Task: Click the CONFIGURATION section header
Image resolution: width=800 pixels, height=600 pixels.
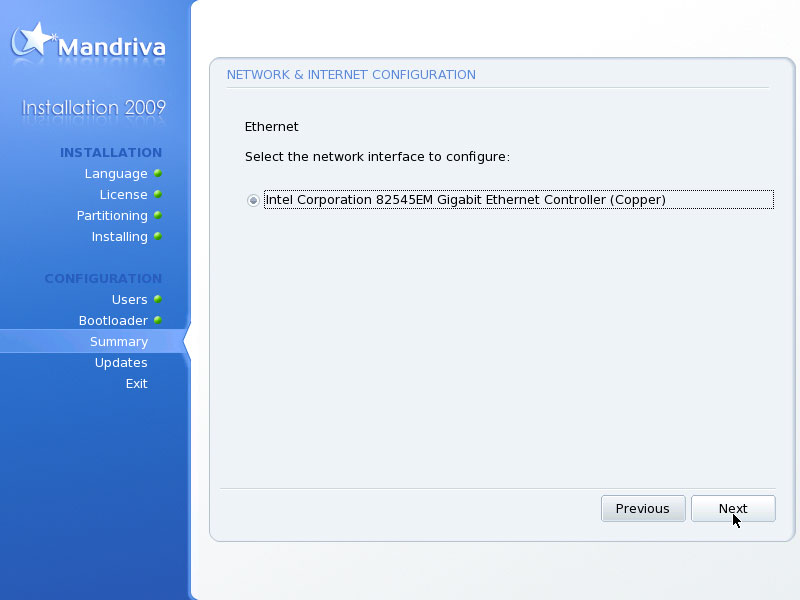Action: (103, 279)
